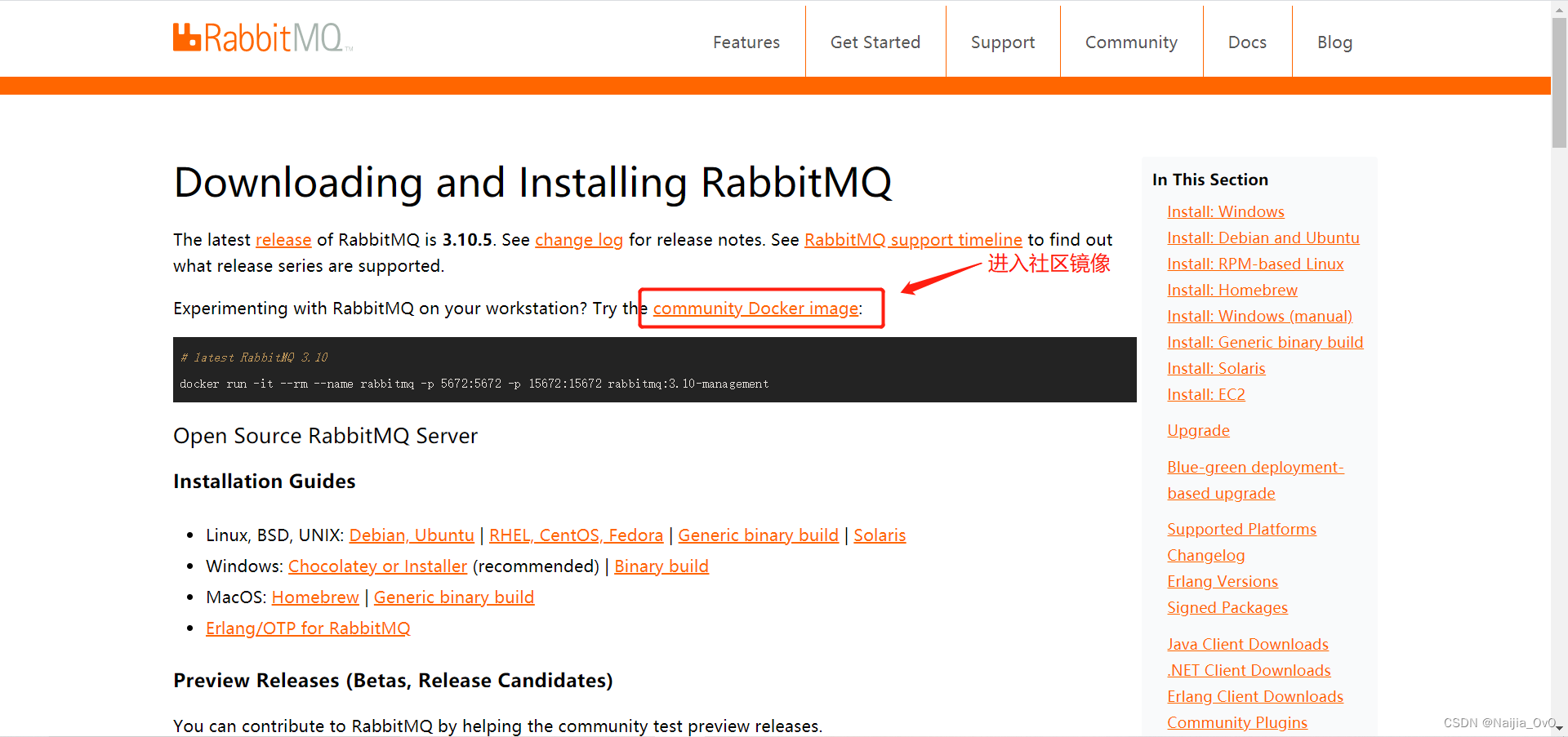Open the Blog menu item

[x=1334, y=42]
